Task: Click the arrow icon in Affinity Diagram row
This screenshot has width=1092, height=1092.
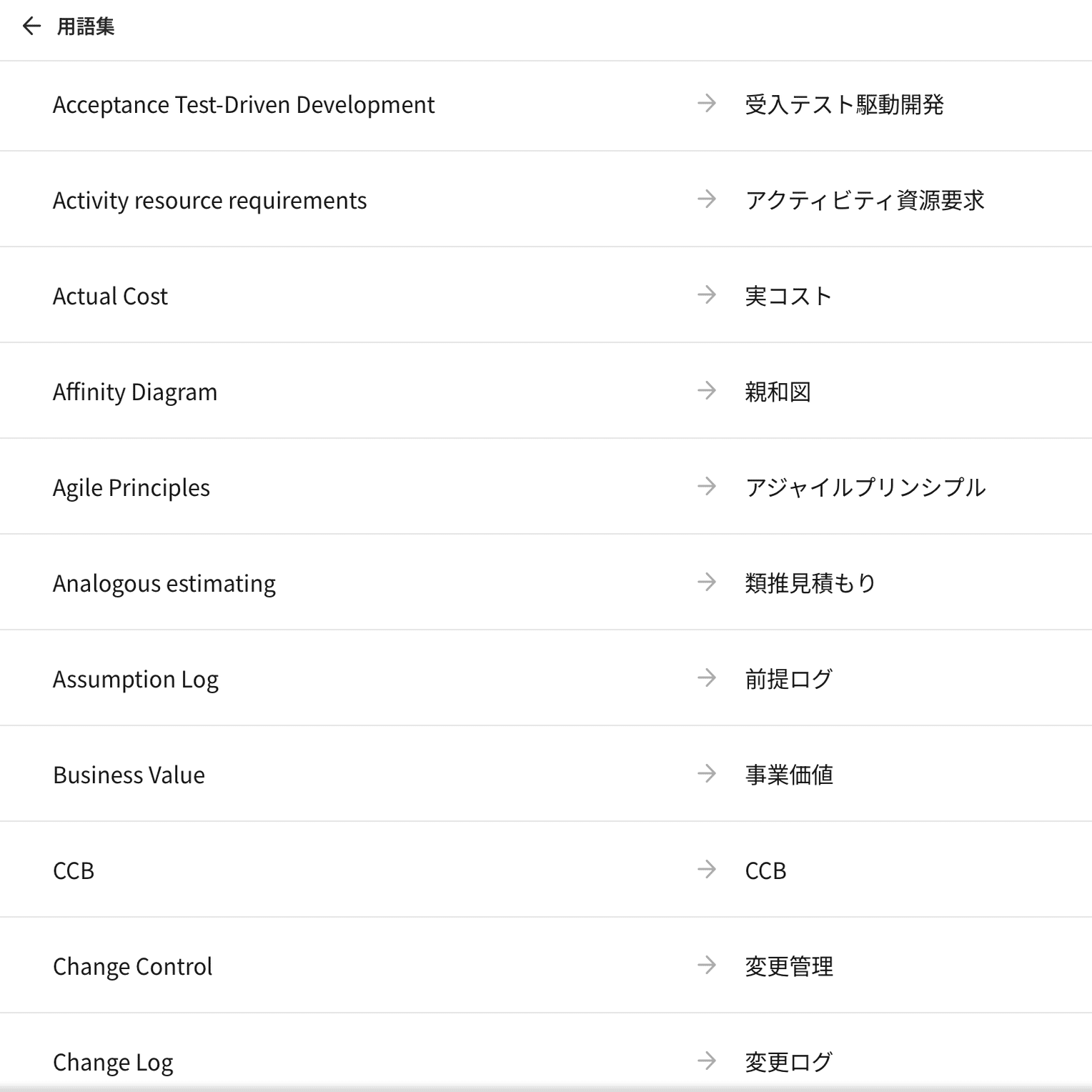Action: [x=707, y=391]
